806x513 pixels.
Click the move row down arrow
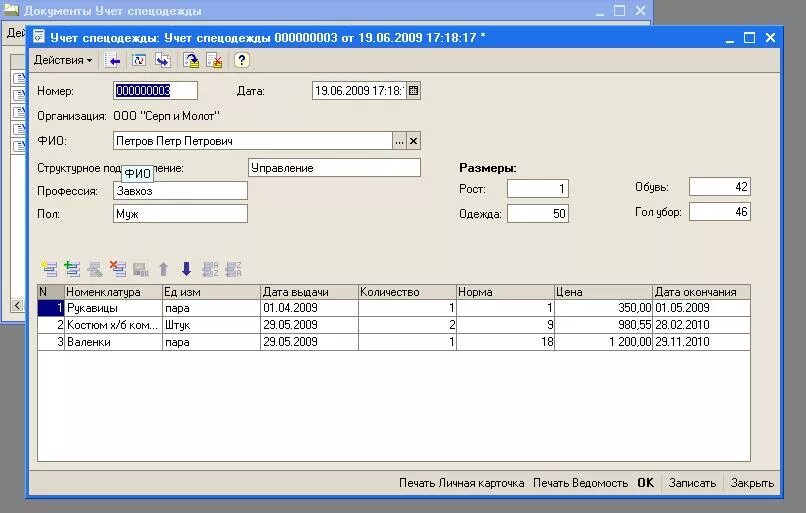[x=186, y=269]
